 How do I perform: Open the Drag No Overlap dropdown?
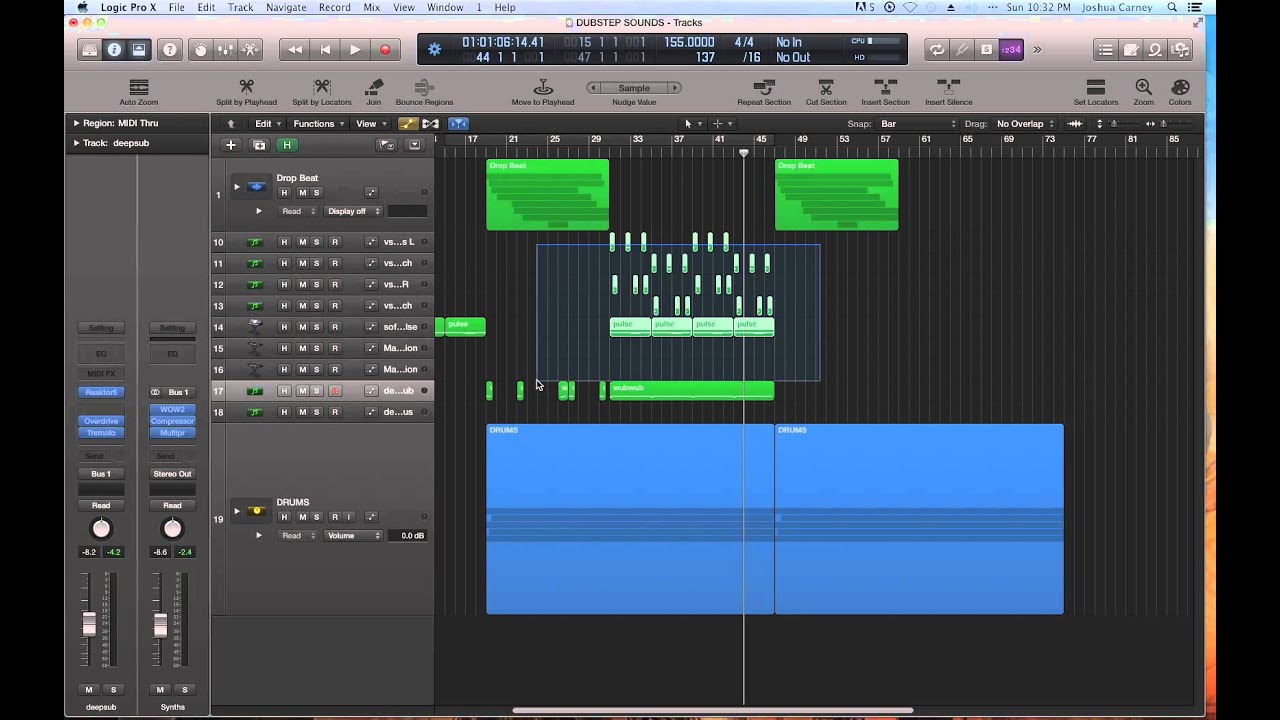(x=1024, y=124)
